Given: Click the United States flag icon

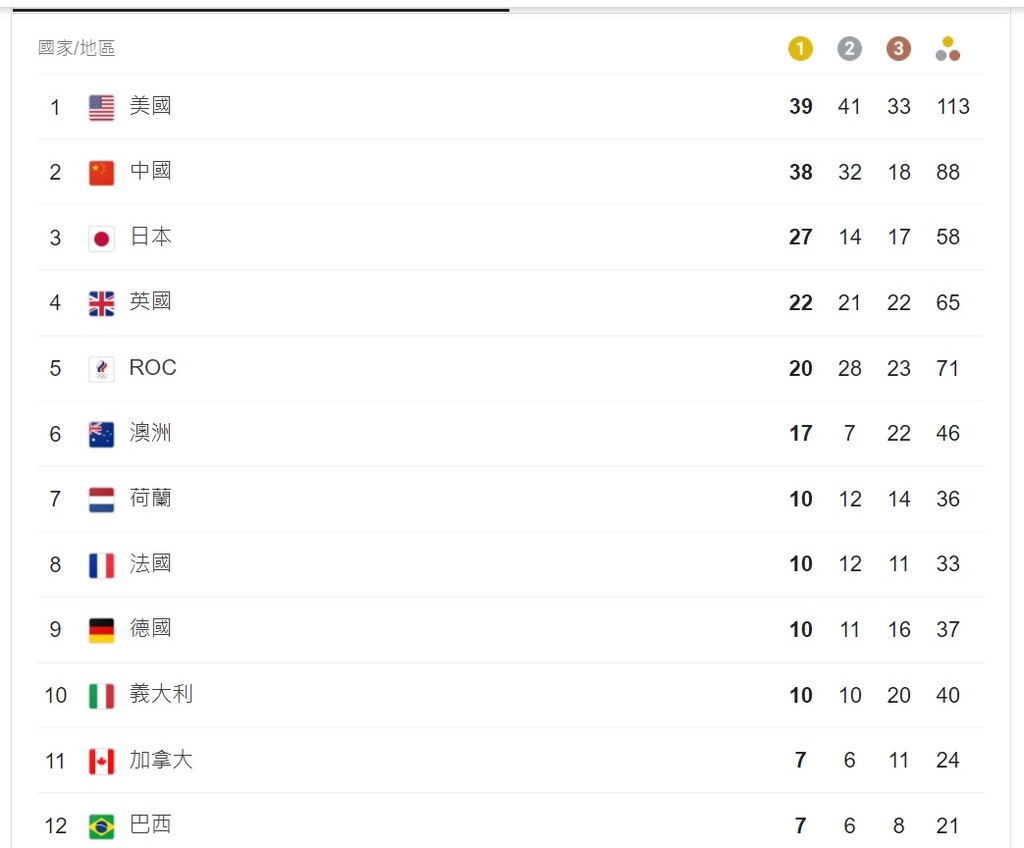Looking at the screenshot, I should click(101, 107).
